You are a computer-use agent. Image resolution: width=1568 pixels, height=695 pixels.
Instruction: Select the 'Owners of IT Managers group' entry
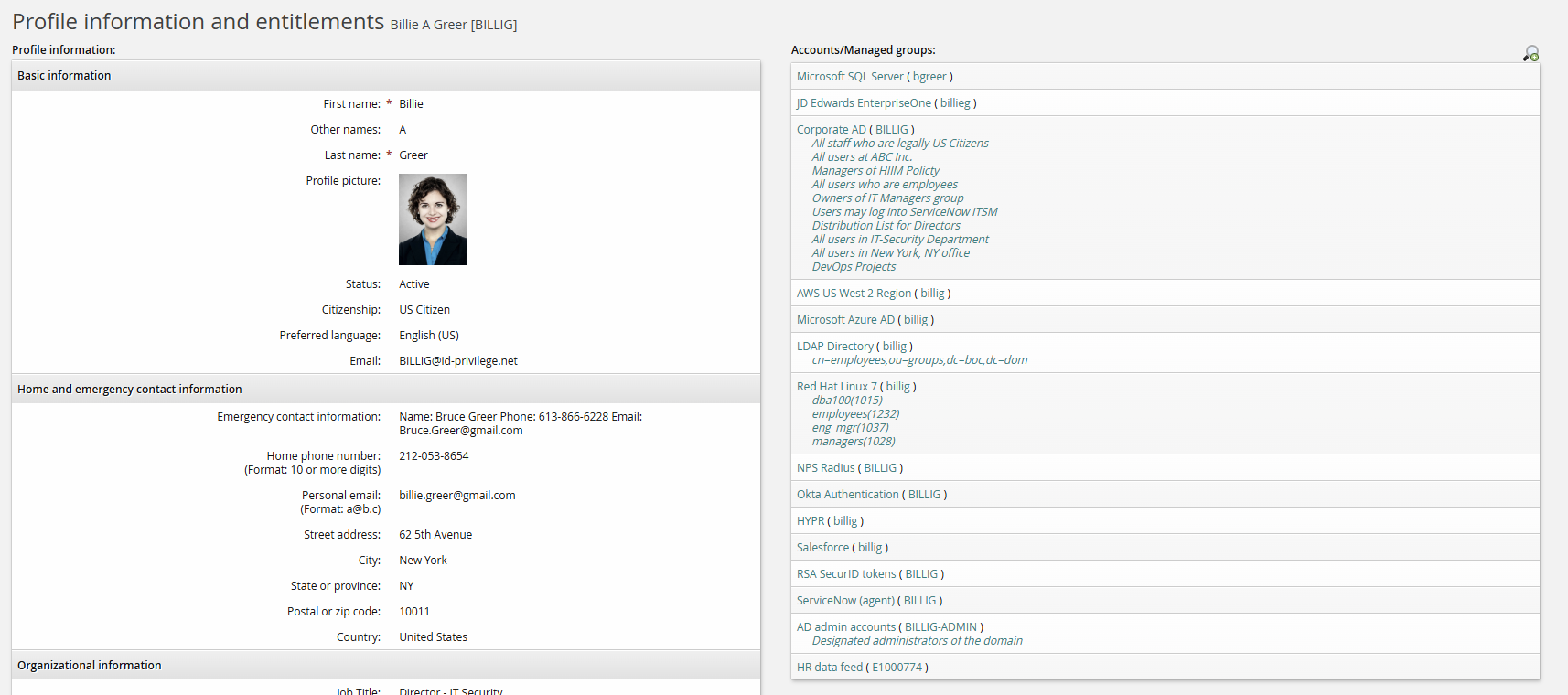888,198
